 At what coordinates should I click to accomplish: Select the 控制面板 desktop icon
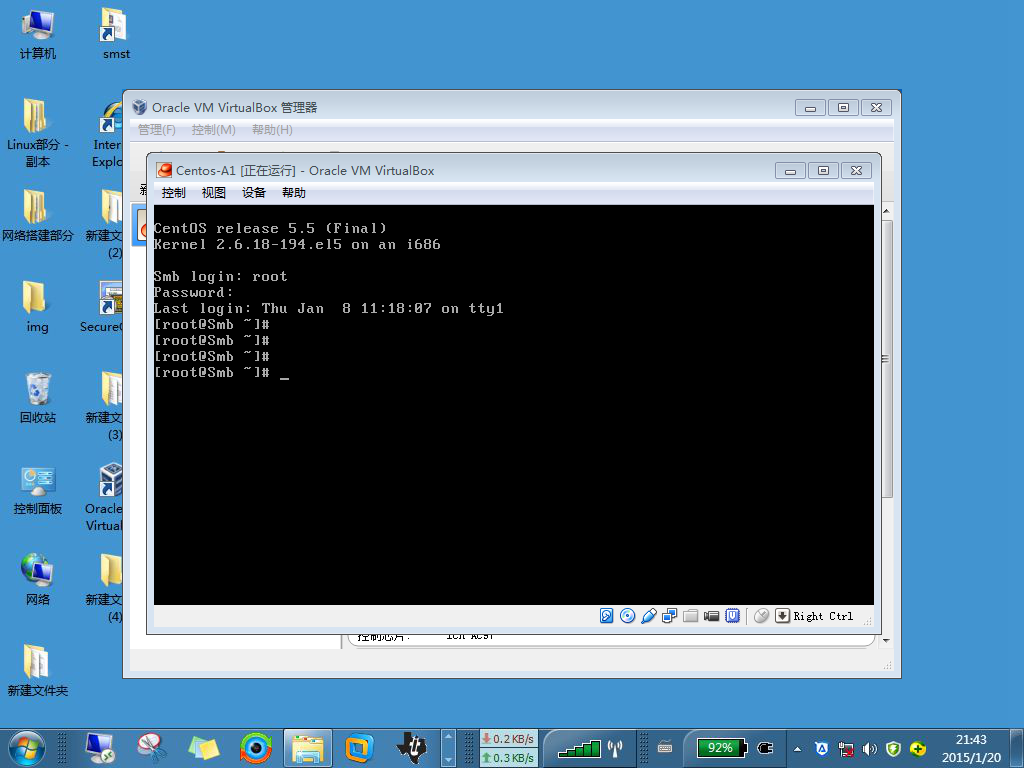[x=37, y=490]
